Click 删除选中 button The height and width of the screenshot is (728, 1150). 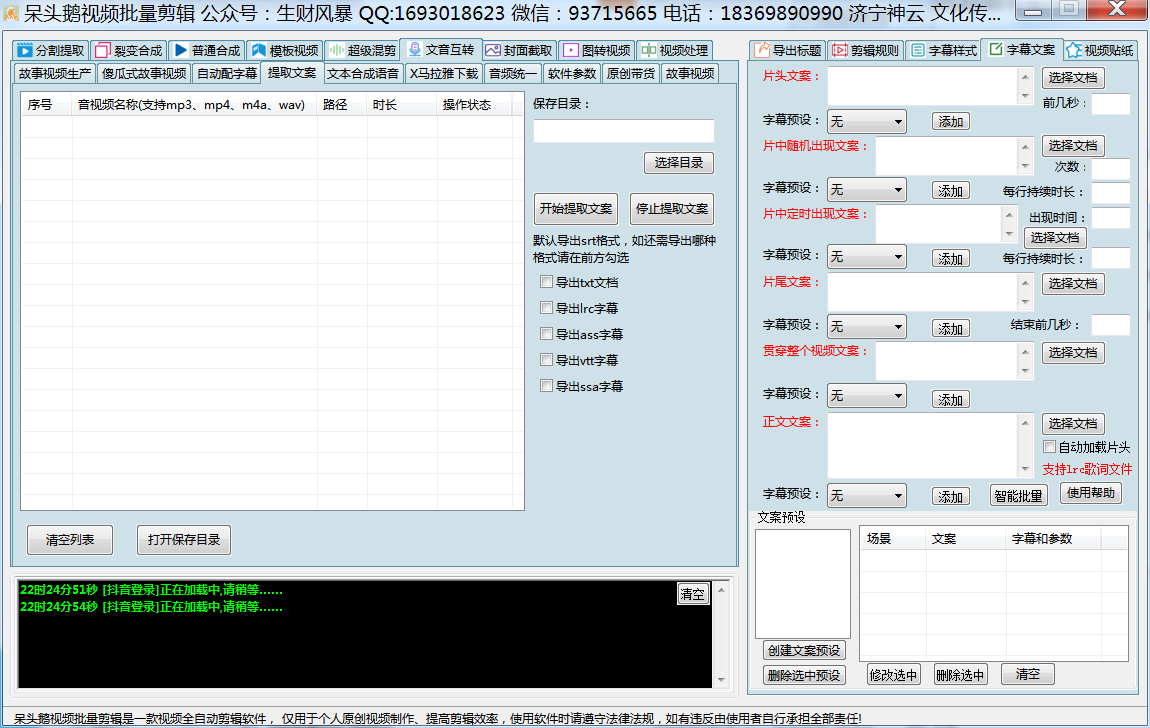[960, 675]
